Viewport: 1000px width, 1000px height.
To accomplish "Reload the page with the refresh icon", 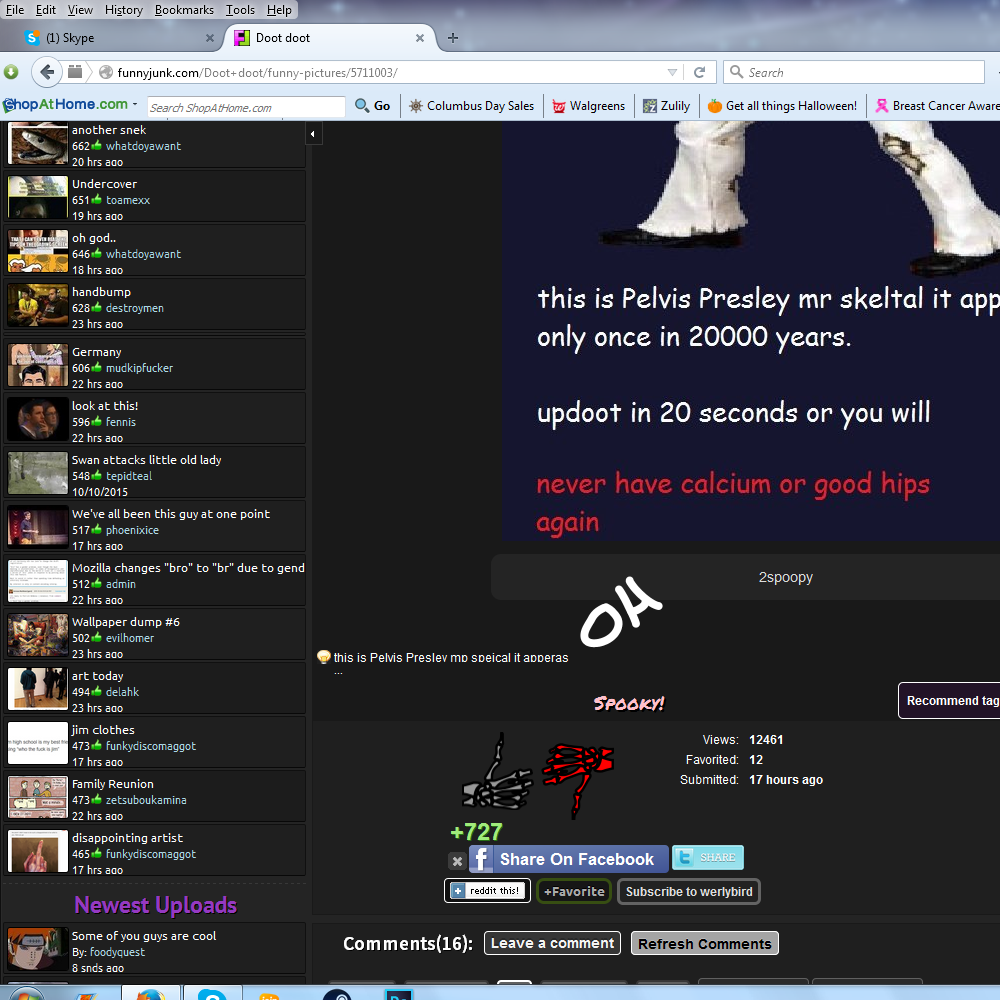I will [700, 72].
